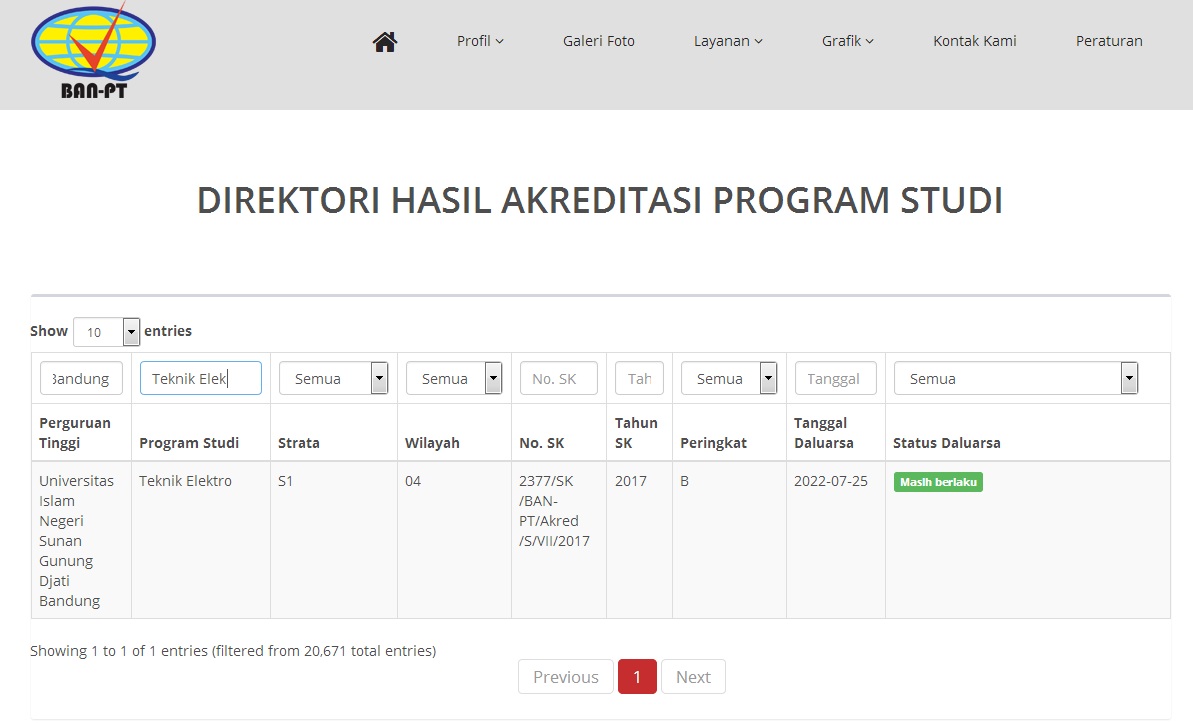Click the Tahun SK filter field
Viewport: 1193px width, 723px height.
pos(639,378)
